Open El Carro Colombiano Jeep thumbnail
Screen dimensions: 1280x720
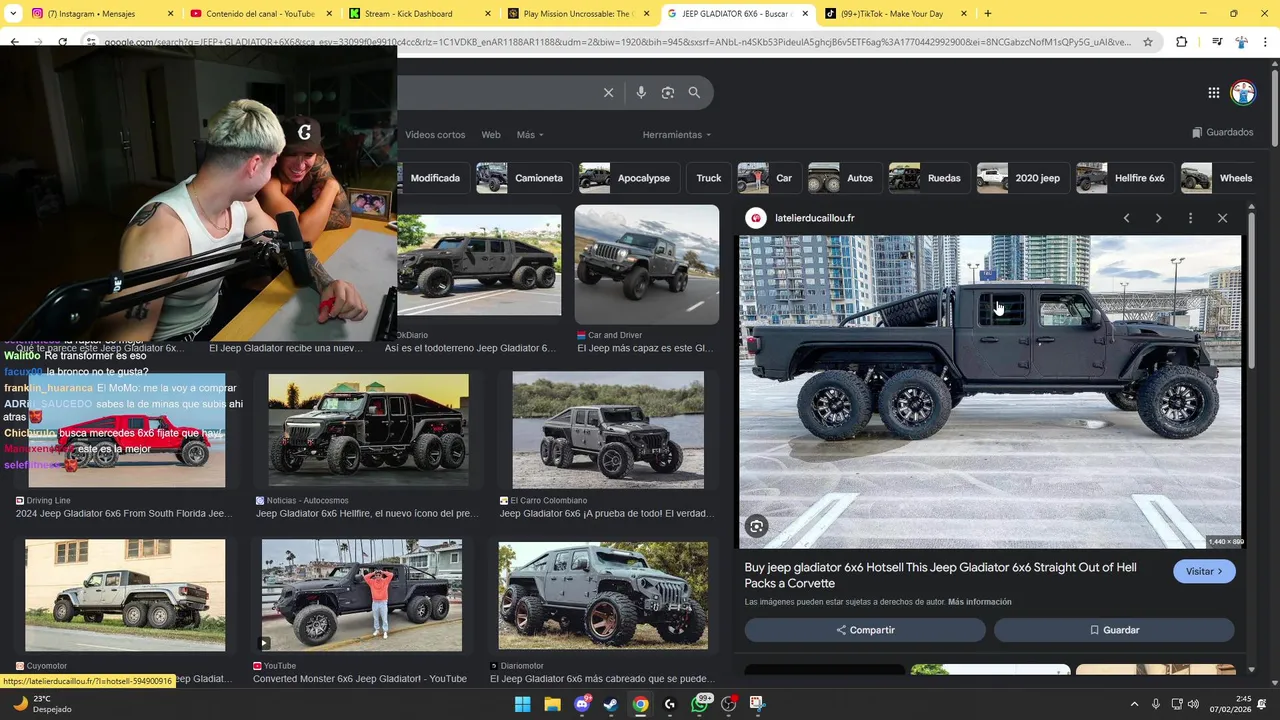tap(608, 430)
